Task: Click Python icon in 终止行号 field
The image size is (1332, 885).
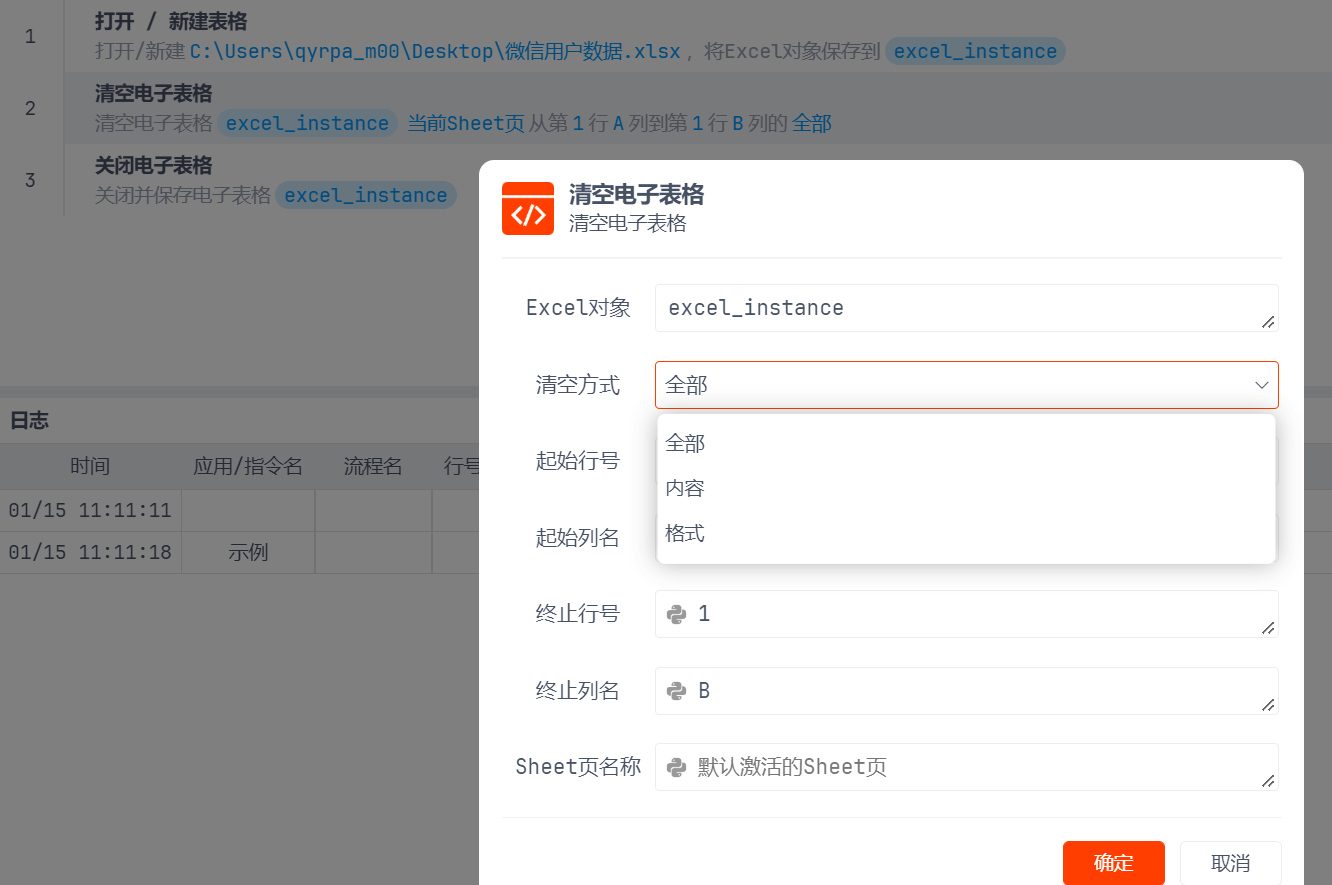Action: click(677, 614)
